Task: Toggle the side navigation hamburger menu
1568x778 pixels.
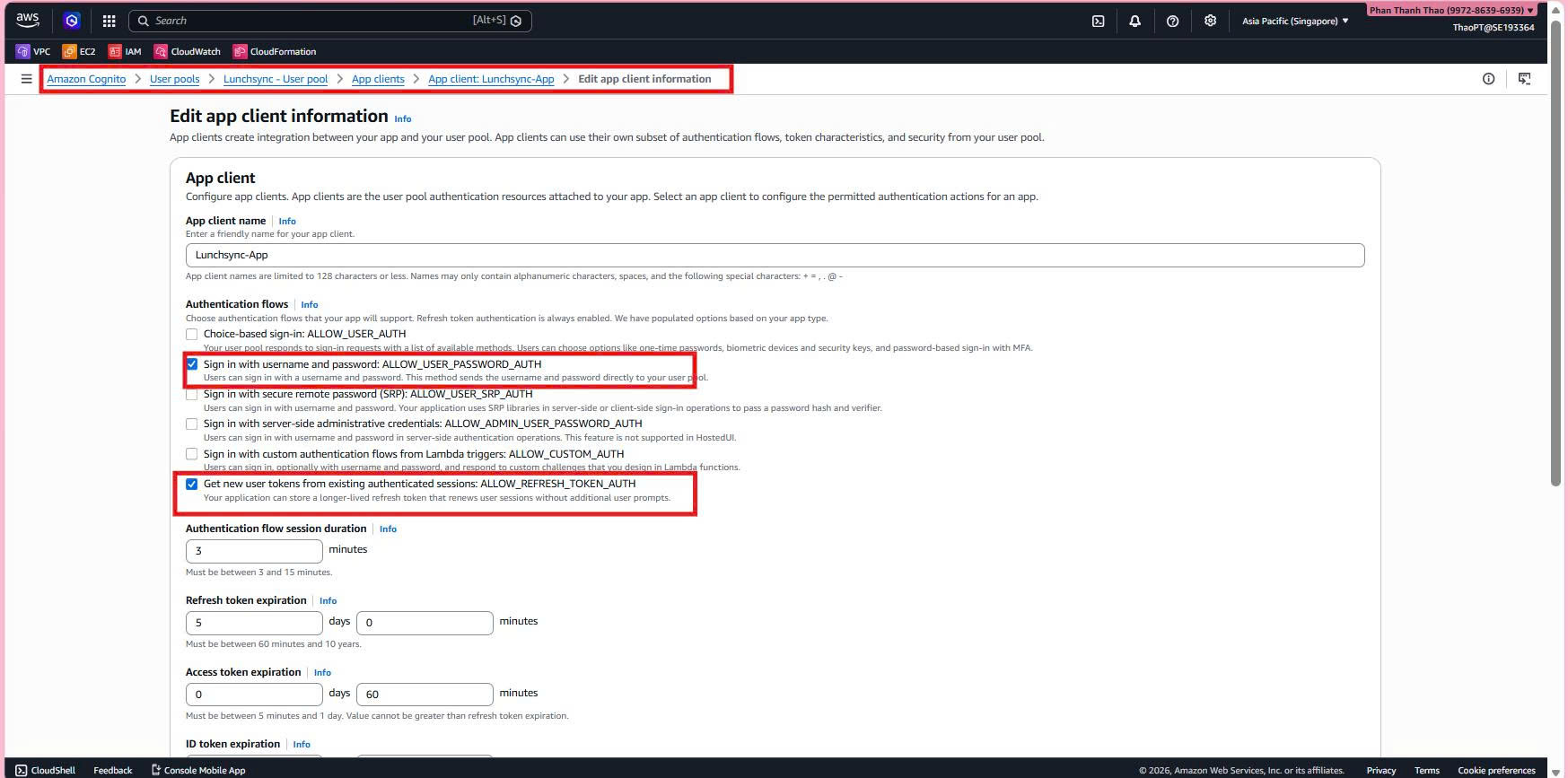Action: point(26,79)
